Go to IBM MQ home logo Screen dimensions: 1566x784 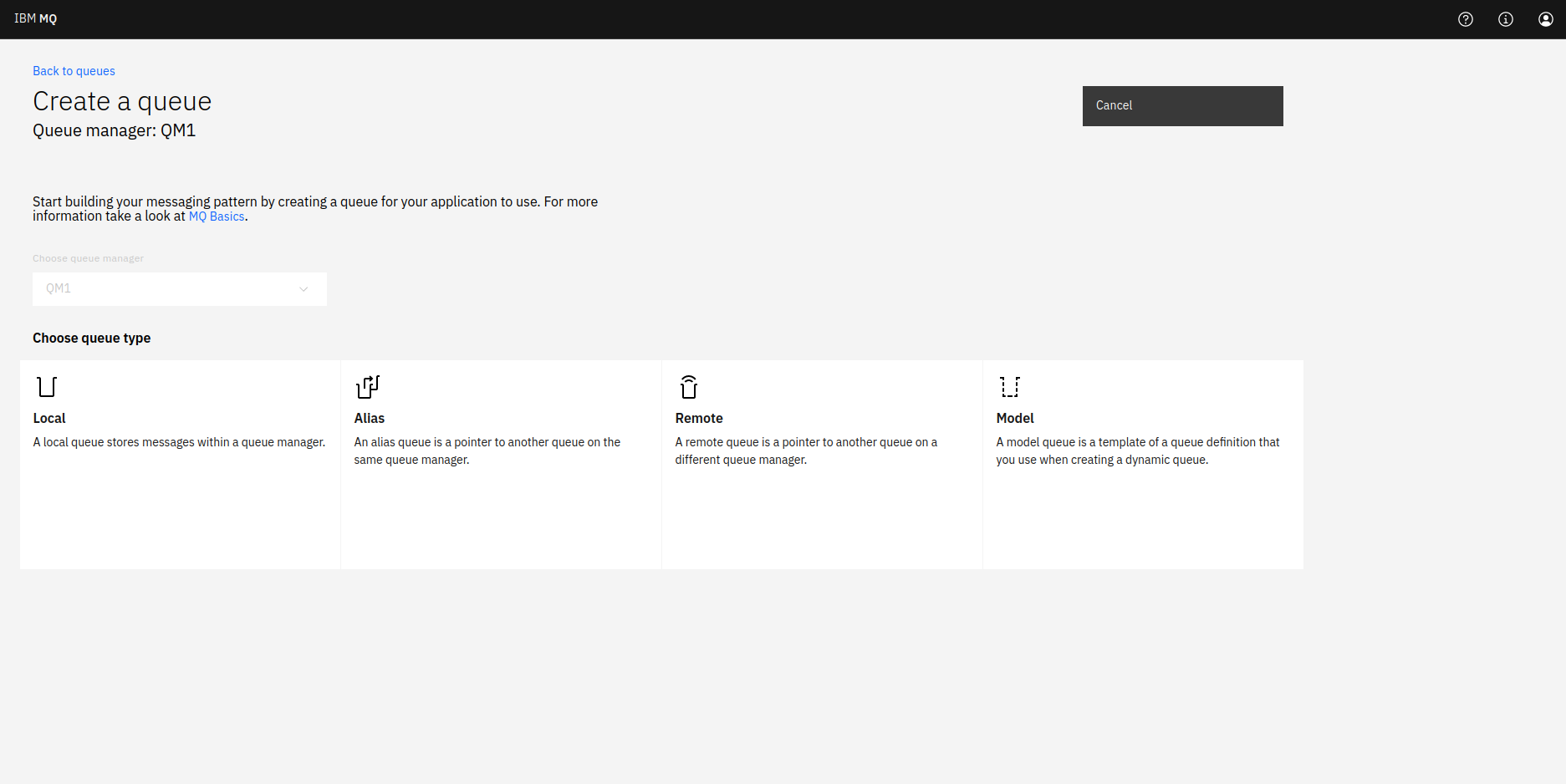coord(36,18)
